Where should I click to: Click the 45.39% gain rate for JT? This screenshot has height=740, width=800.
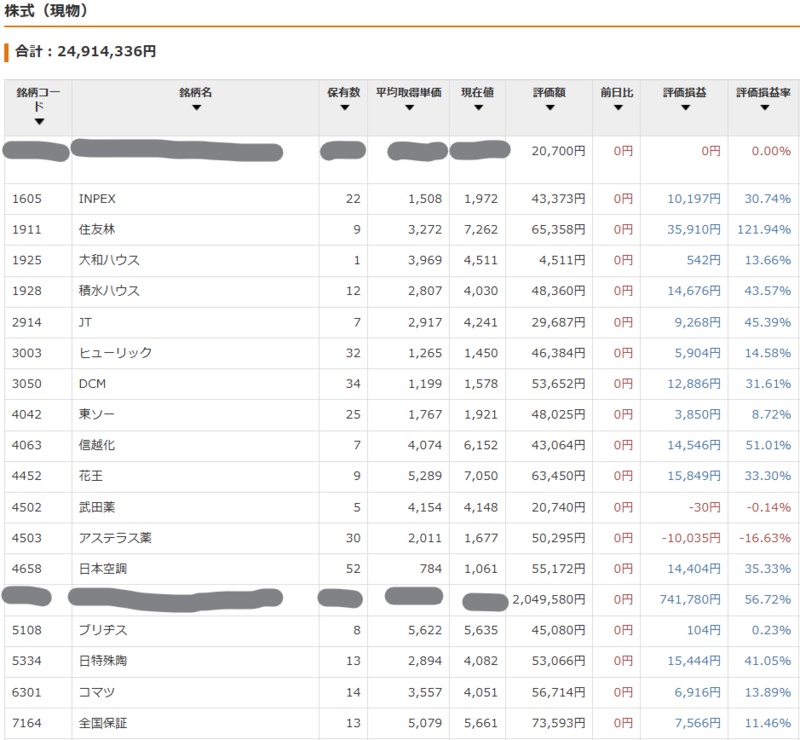[x=767, y=322]
